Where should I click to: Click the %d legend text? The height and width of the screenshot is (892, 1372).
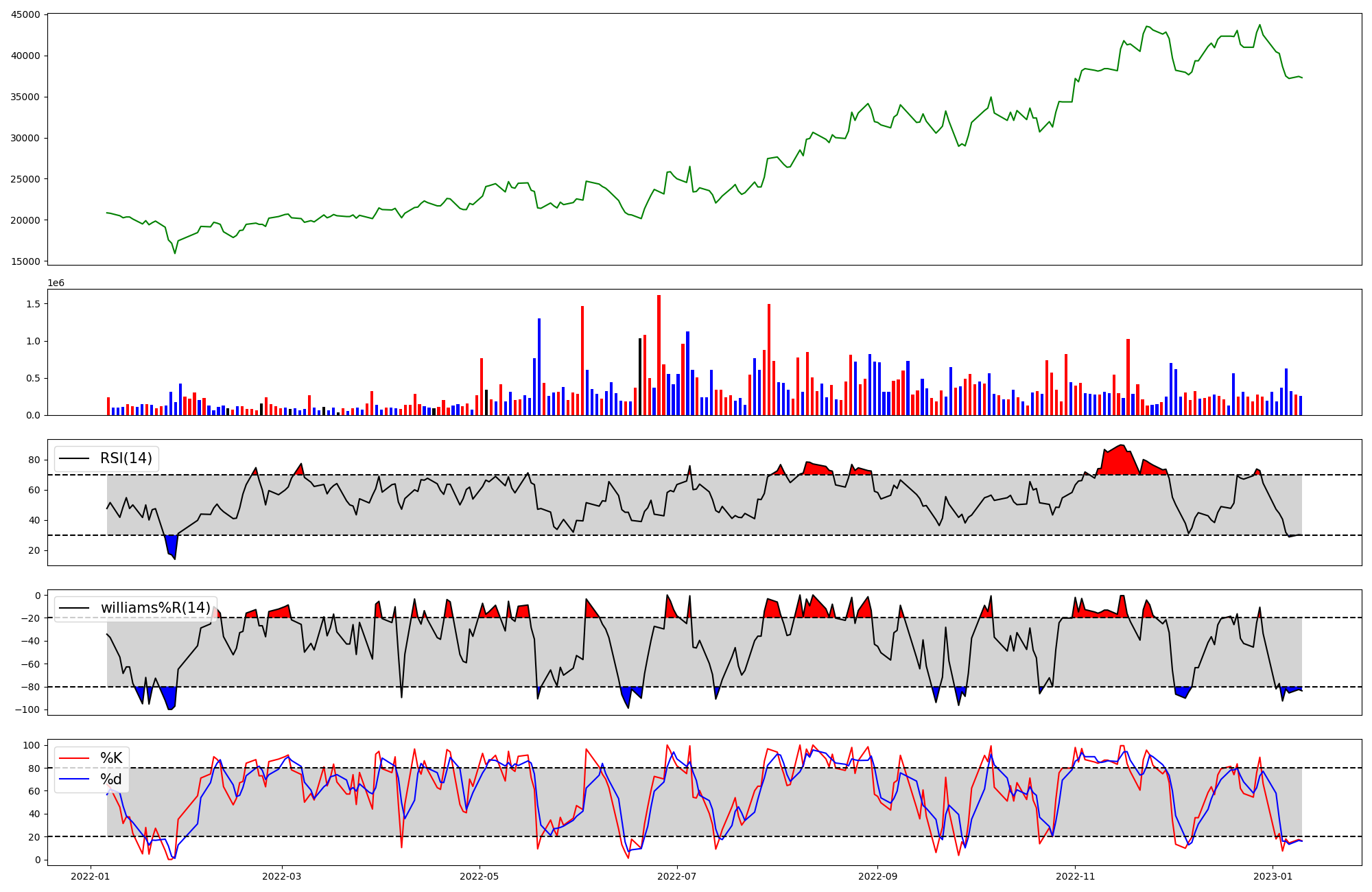click(111, 779)
